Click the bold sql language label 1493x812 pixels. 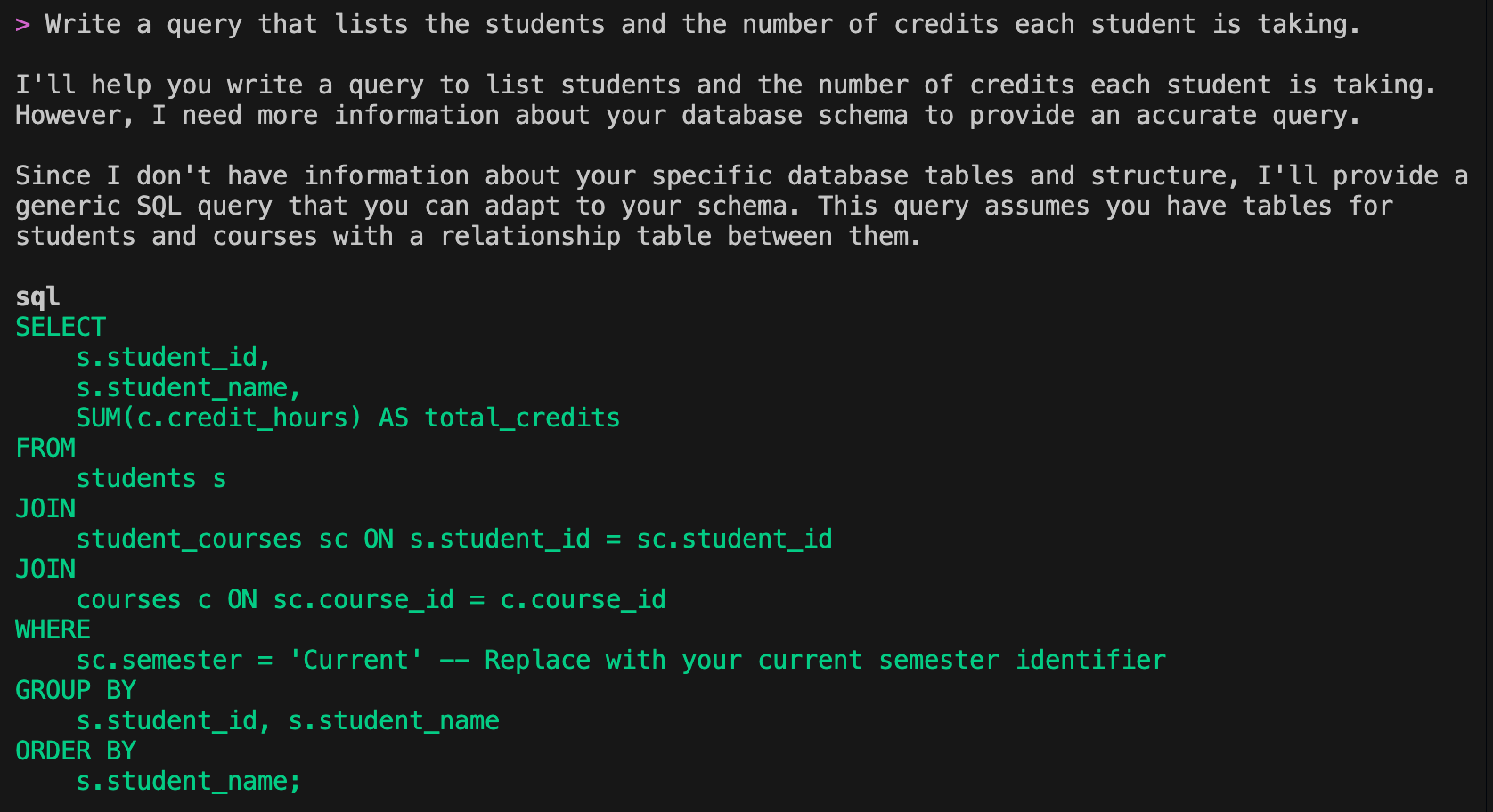tap(37, 296)
